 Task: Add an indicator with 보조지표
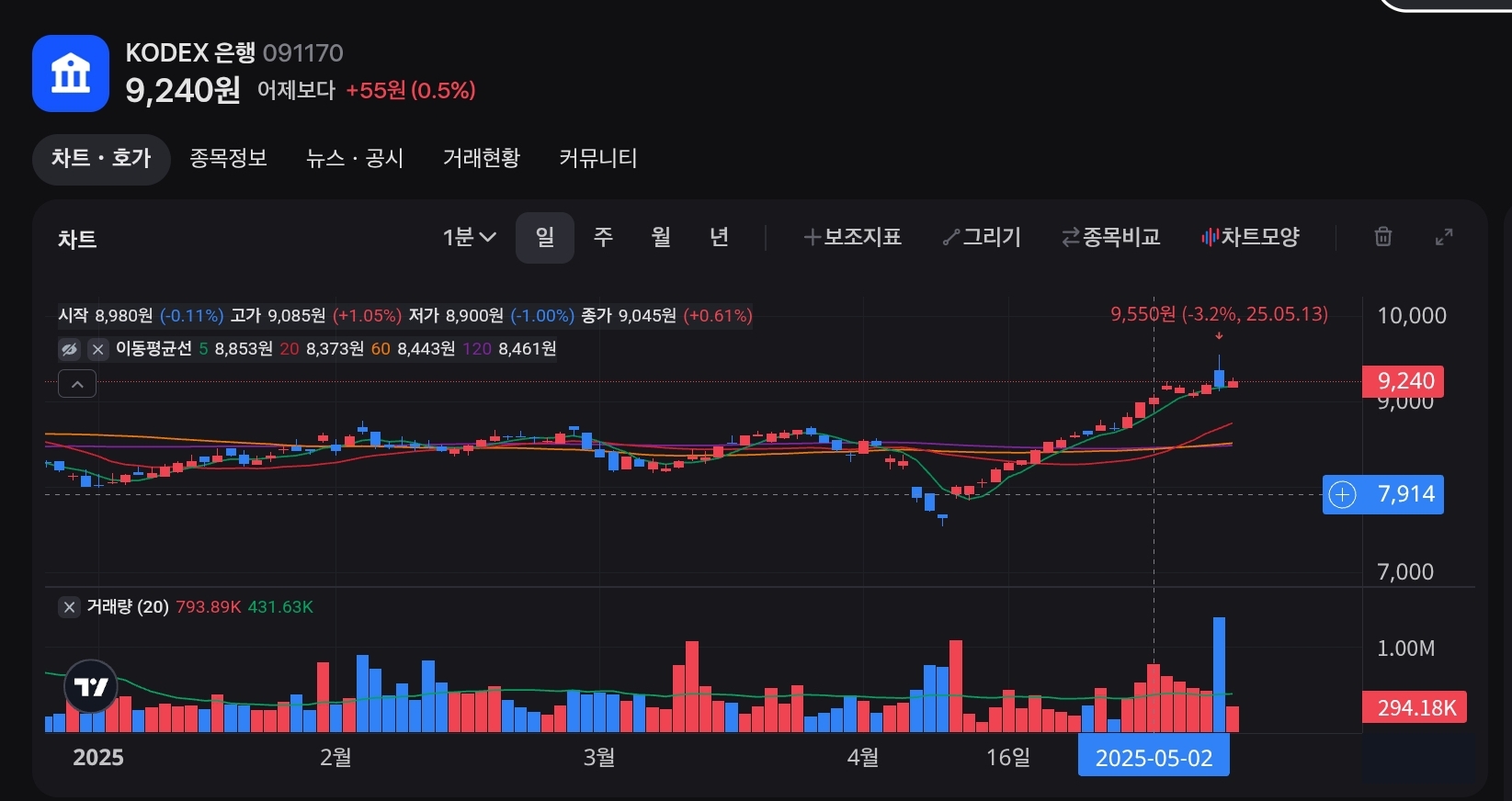(x=852, y=237)
